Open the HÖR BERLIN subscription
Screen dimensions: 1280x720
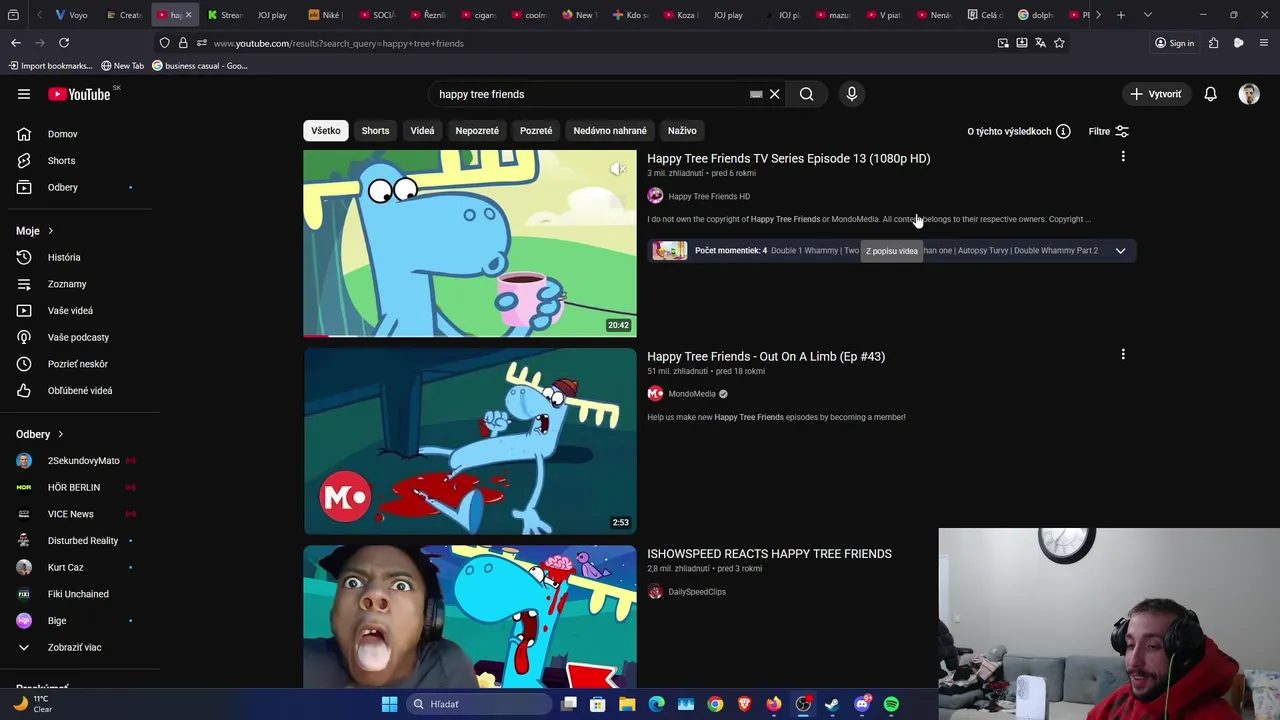[76, 487]
